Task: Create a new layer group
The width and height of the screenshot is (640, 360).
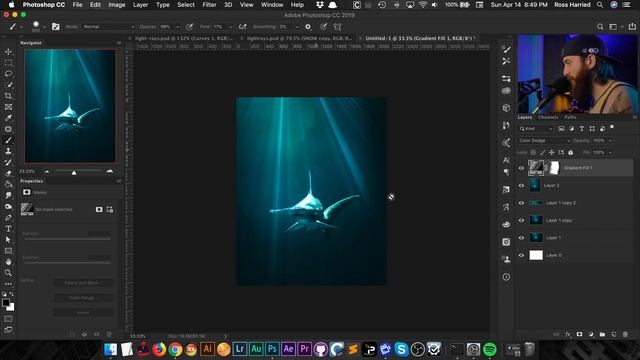Action: pos(602,334)
